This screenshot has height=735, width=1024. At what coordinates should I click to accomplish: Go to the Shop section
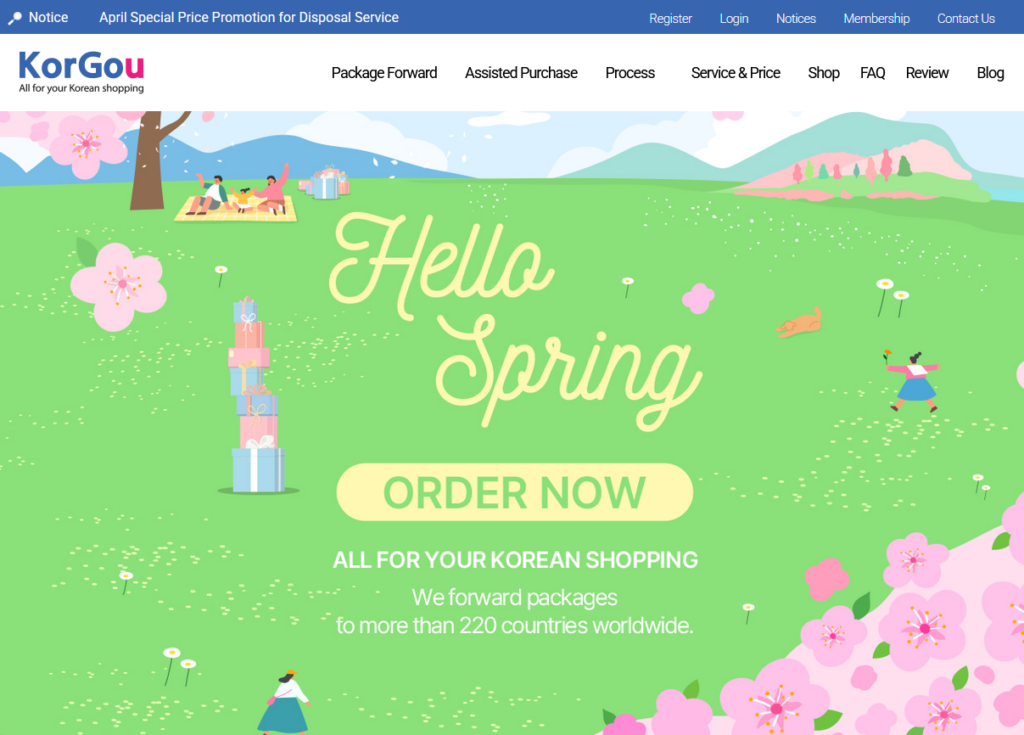[824, 73]
